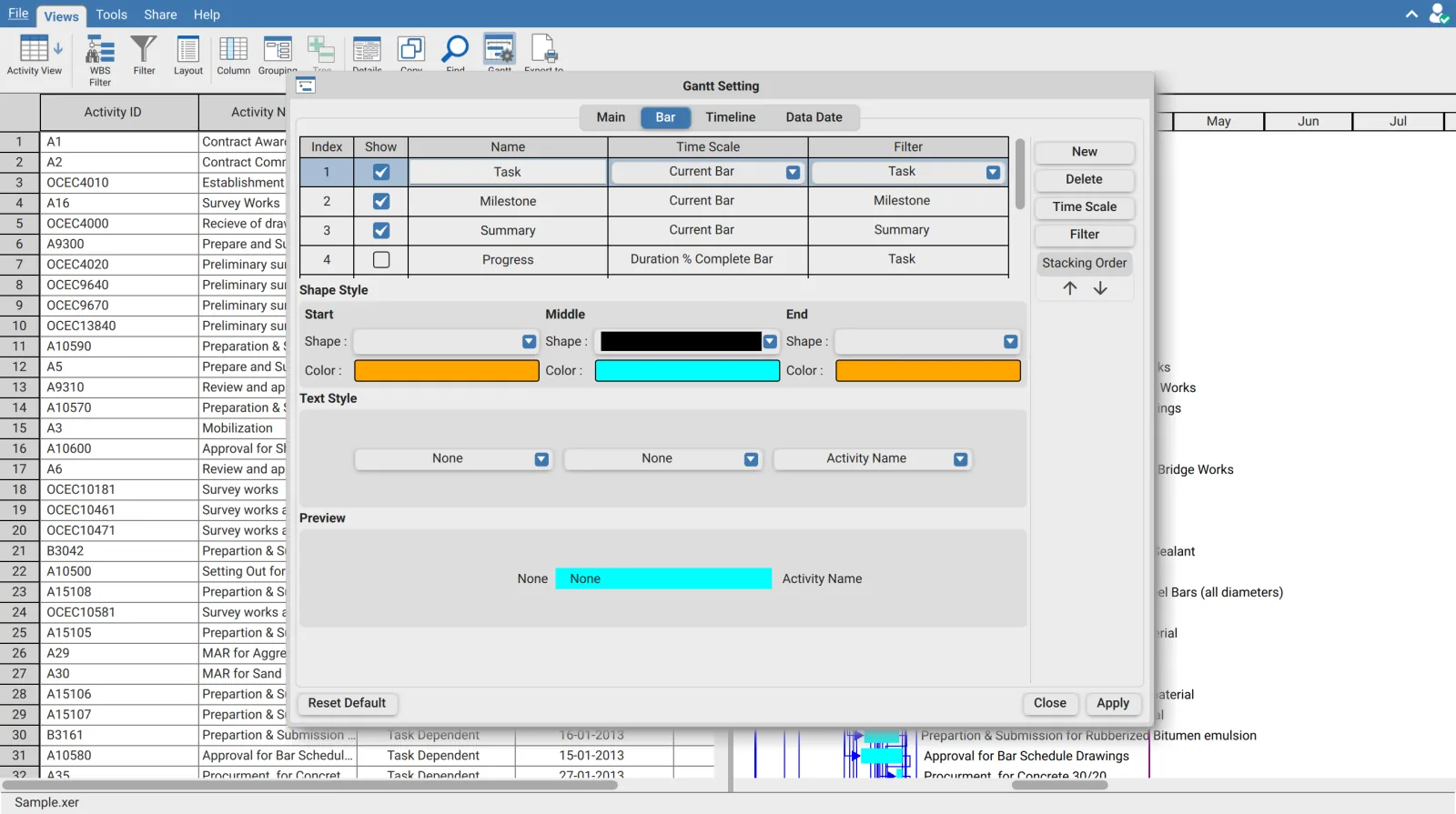Click the New bar button
The width and height of the screenshot is (1456, 814).
[1084, 152]
